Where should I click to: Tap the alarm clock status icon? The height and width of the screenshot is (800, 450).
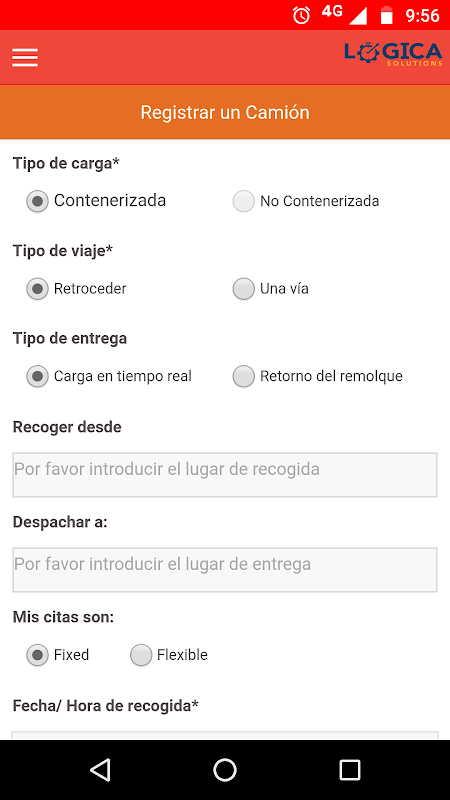coord(301,15)
